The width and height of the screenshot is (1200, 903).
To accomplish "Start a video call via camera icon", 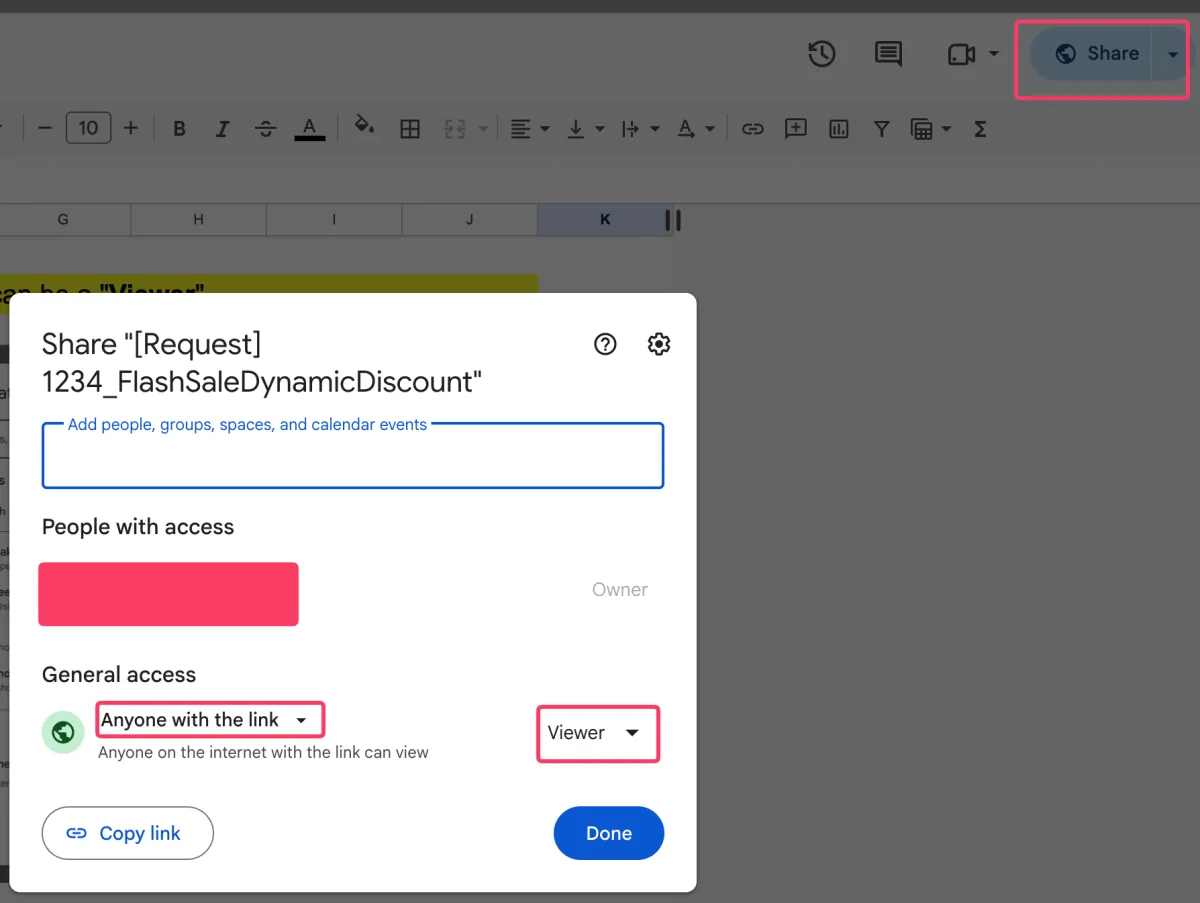I will pyautogui.click(x=961, y=54).
